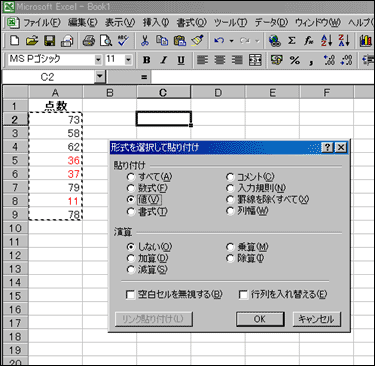The image size is (375, 366).
Task: Open the font size dropdown
Action: (x=128, y=60)
